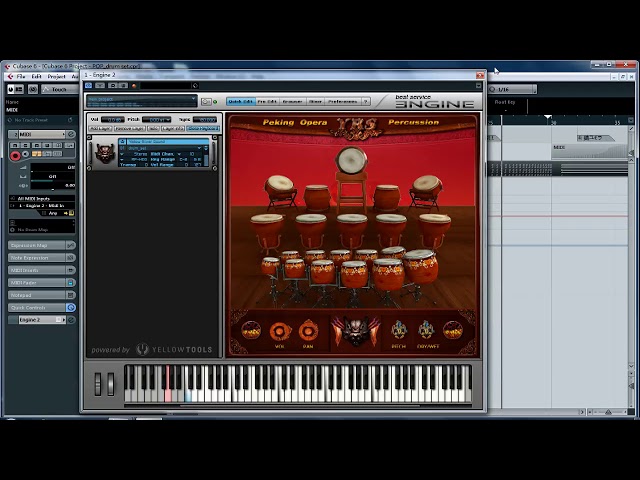Open All MIDI Inputs selector
This screenshot has width=640, height=480.
pyautogui.click(x=42, y=198)
